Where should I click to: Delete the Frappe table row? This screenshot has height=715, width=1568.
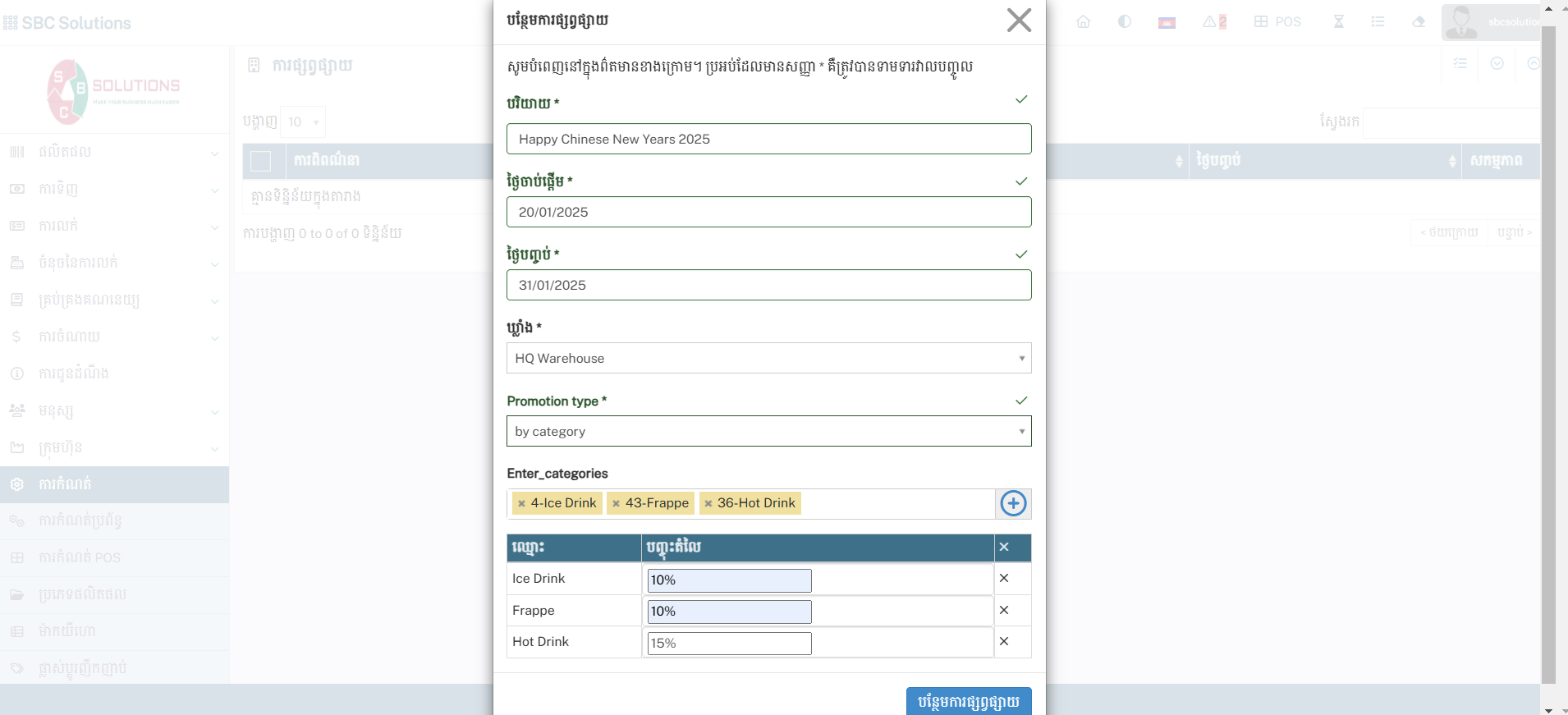pos(1003,610)
